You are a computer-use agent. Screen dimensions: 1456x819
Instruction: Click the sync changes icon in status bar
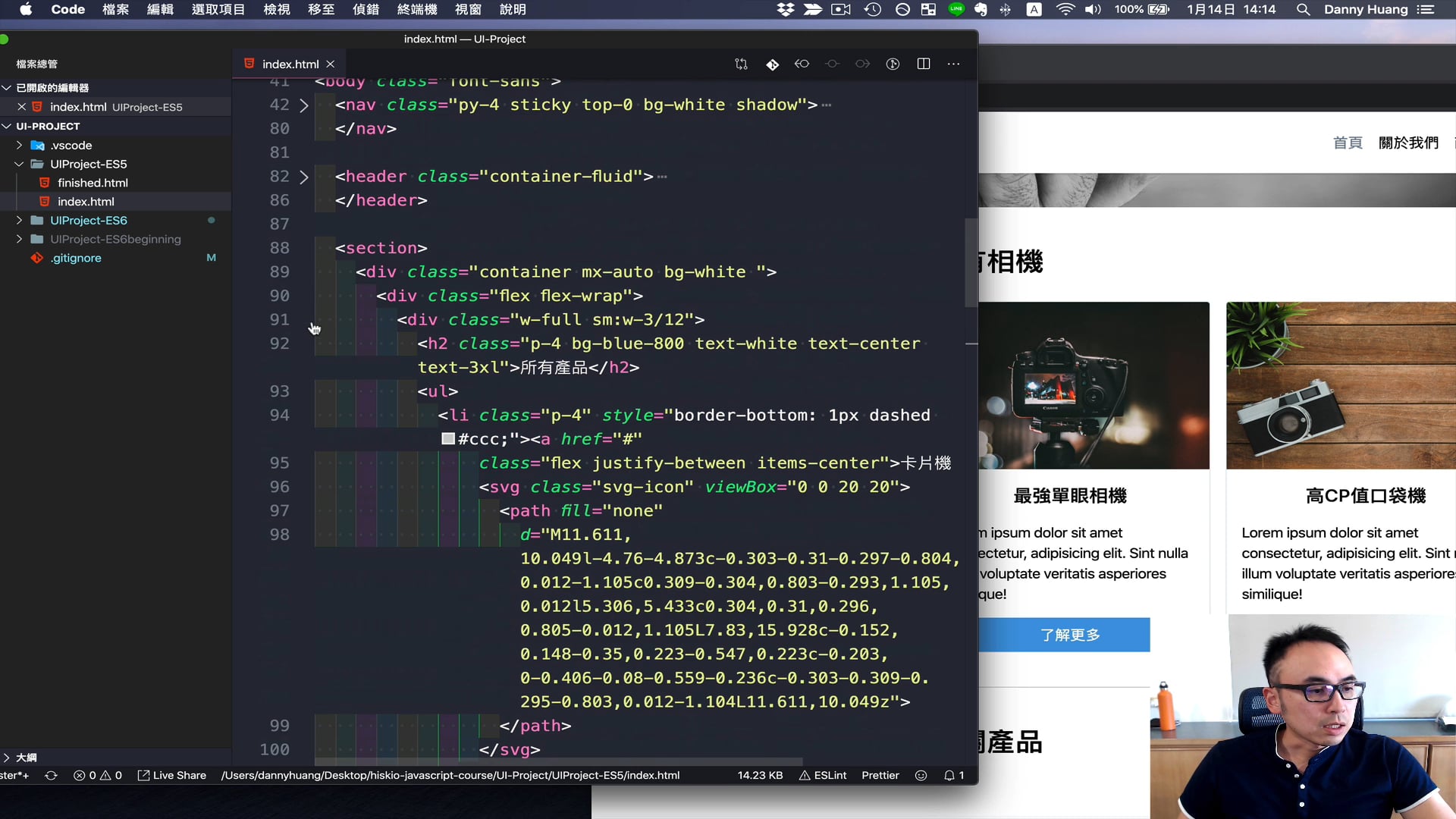tap(51, 776)
